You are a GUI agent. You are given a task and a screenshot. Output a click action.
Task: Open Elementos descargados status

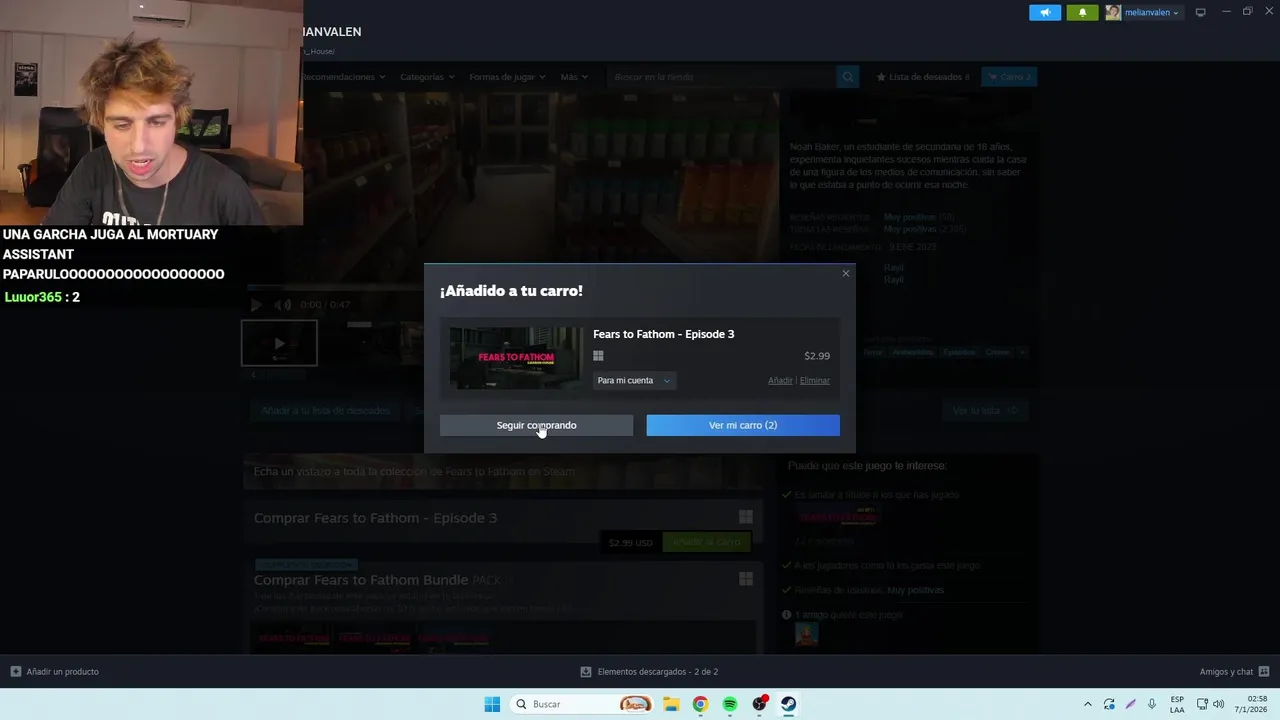649,672
